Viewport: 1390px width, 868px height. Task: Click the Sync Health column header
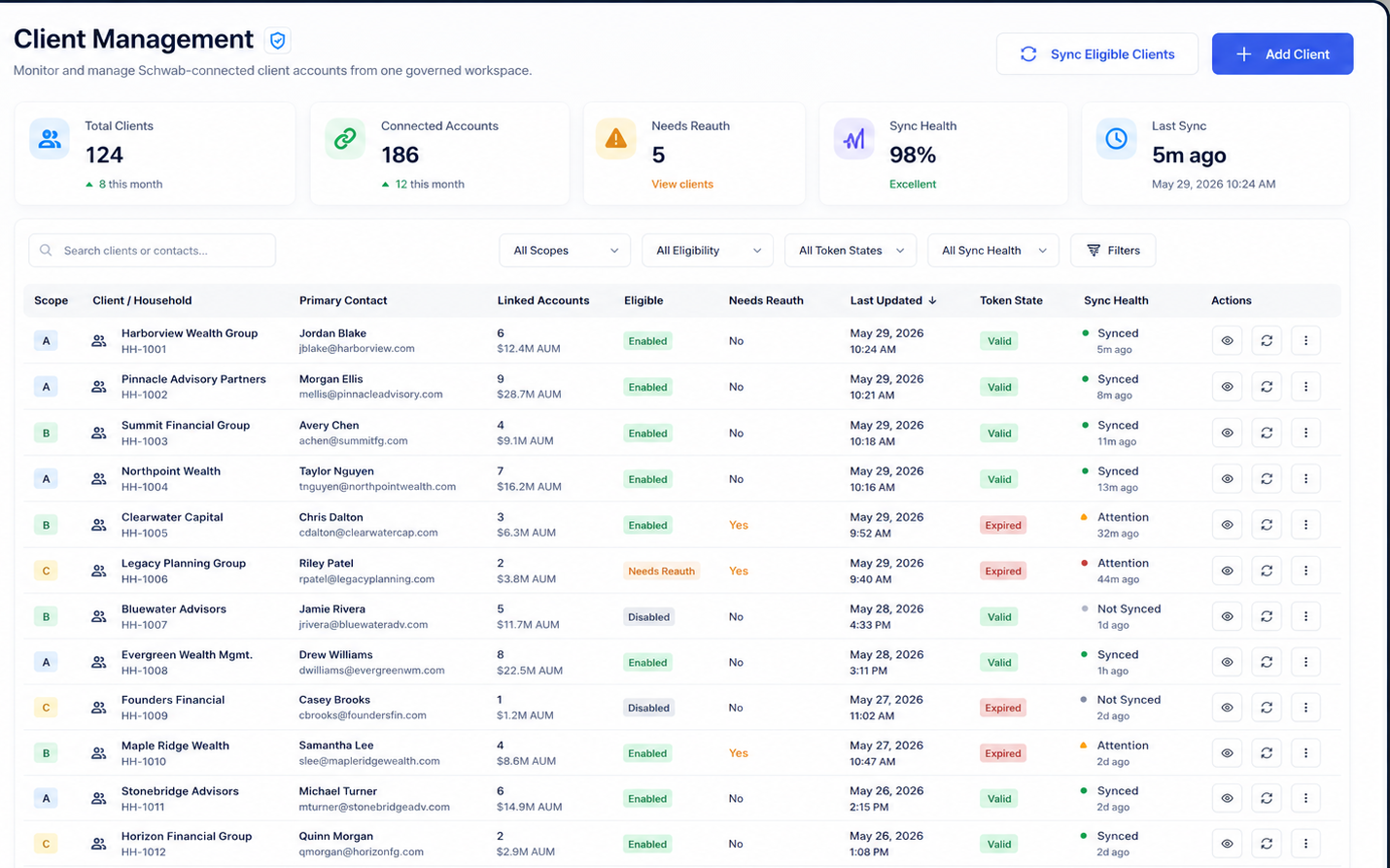[x=1116, y=300]
